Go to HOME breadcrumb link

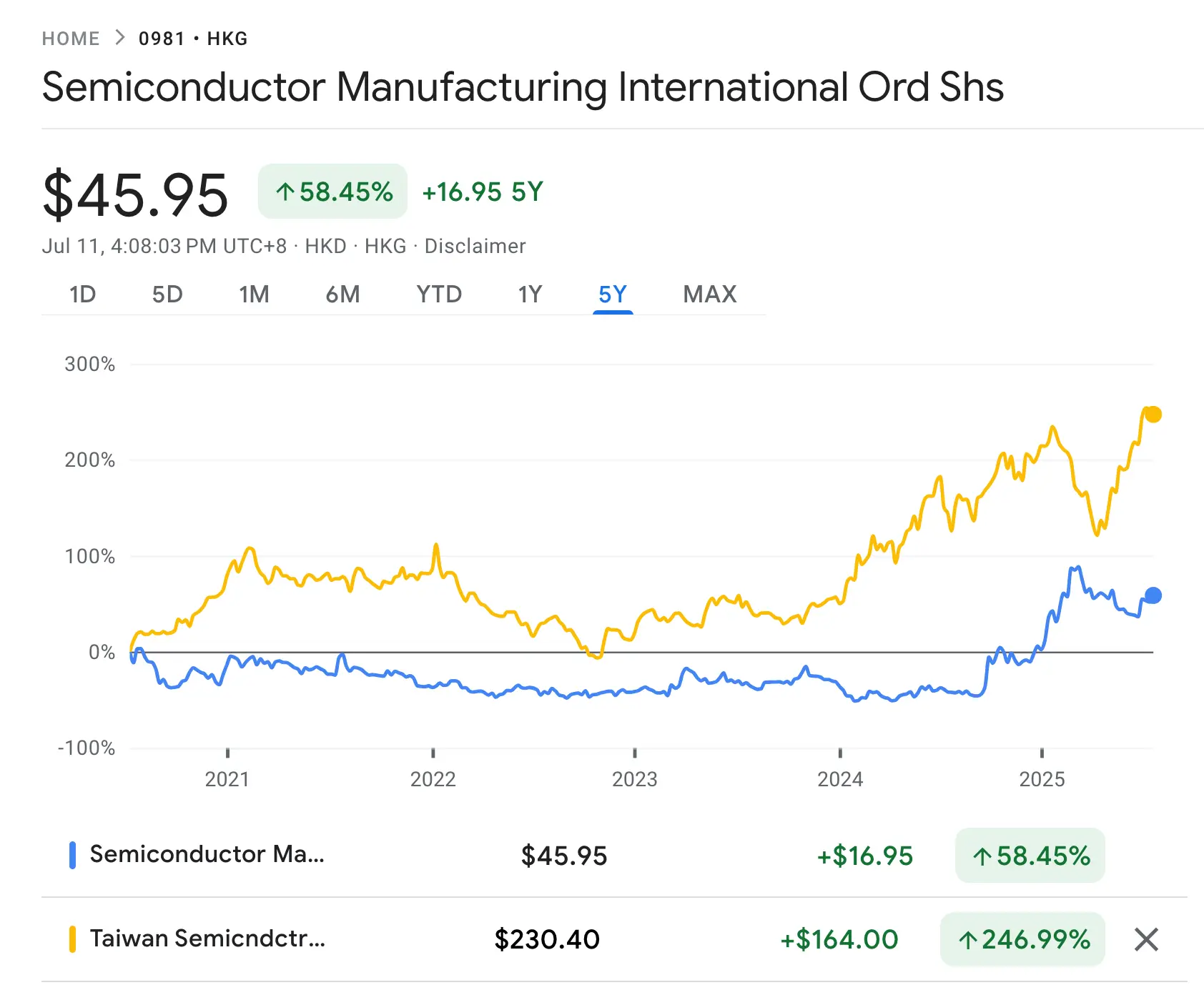[x=71, y=39]
